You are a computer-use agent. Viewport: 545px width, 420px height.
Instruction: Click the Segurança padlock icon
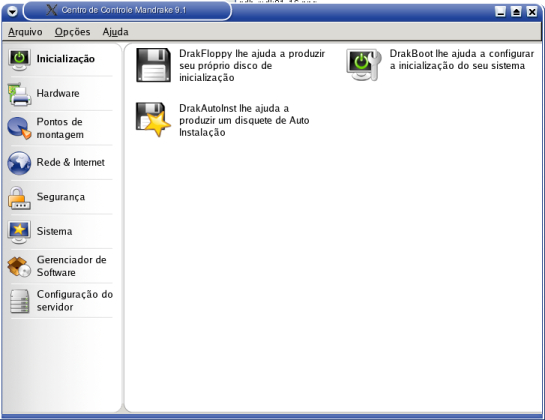click(x=19, y=197)
